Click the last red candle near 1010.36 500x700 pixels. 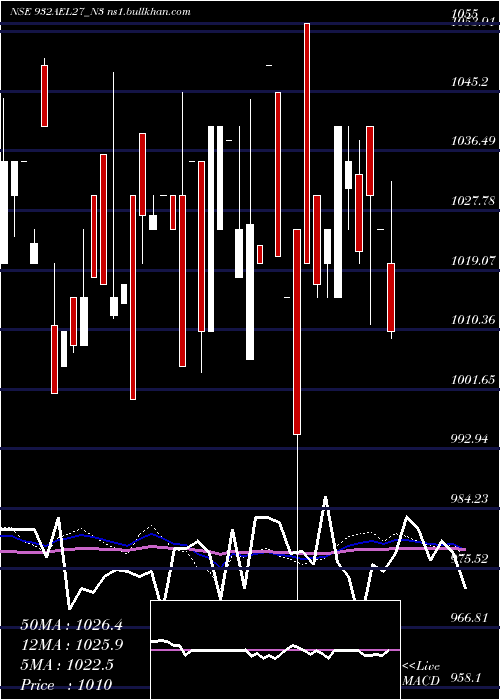tap(391, 297)
